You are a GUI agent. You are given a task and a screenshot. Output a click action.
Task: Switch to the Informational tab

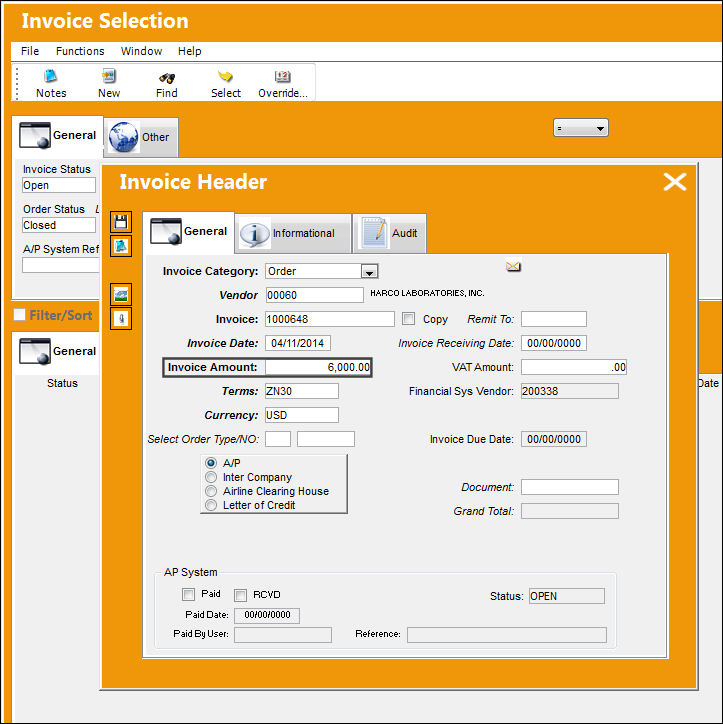(x=293, y=233)
